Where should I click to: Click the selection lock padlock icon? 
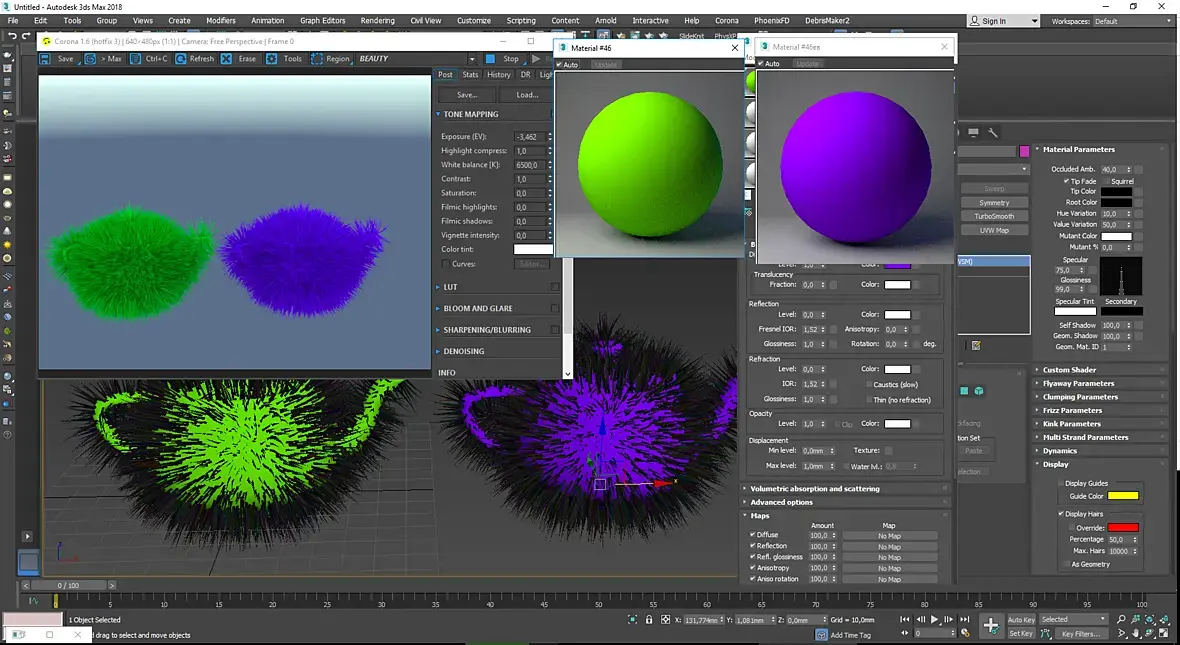(x=650, y=620)
